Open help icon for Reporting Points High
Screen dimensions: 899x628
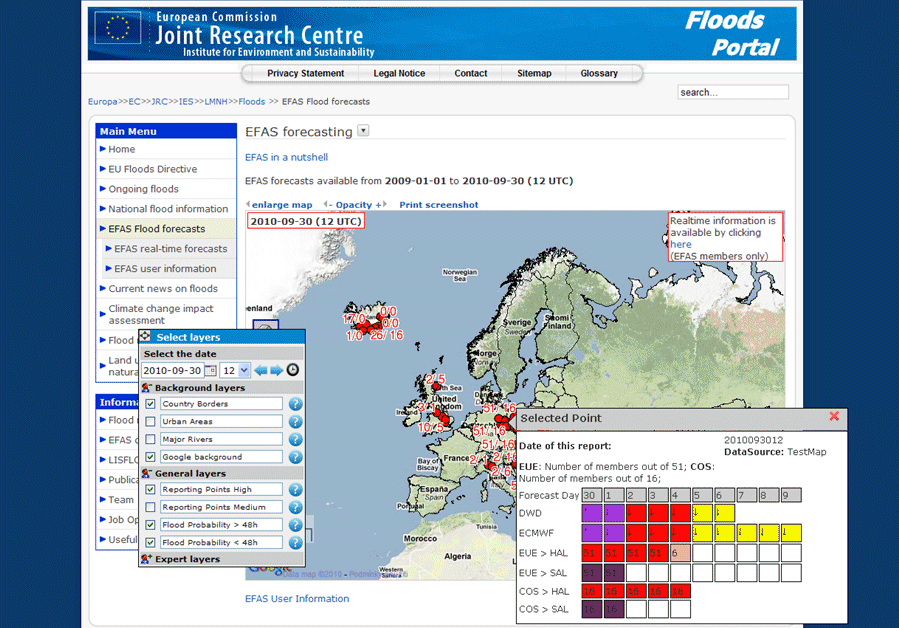tap(296, 490)
